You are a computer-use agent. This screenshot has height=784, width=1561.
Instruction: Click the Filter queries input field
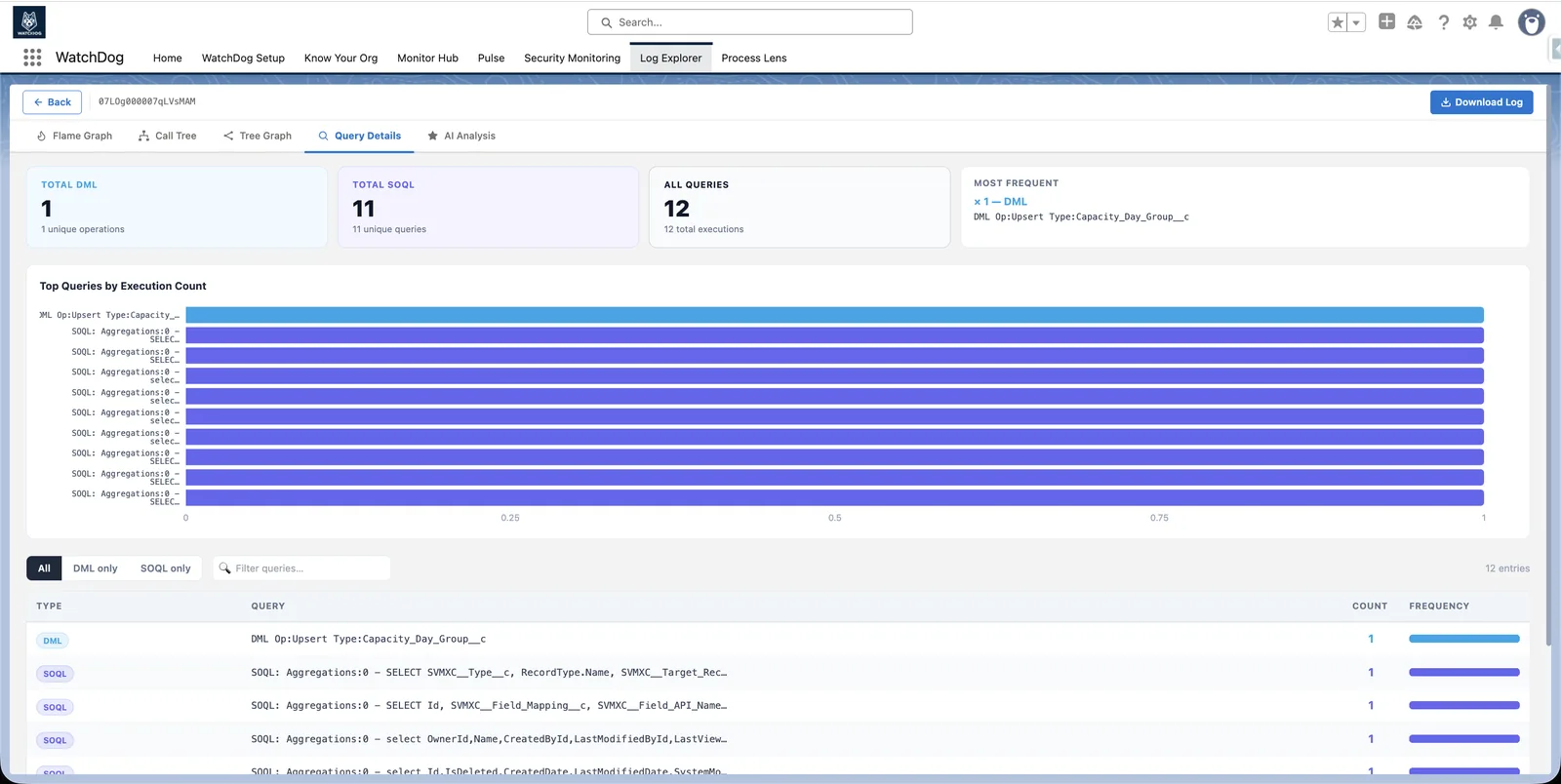click(301, 568)
